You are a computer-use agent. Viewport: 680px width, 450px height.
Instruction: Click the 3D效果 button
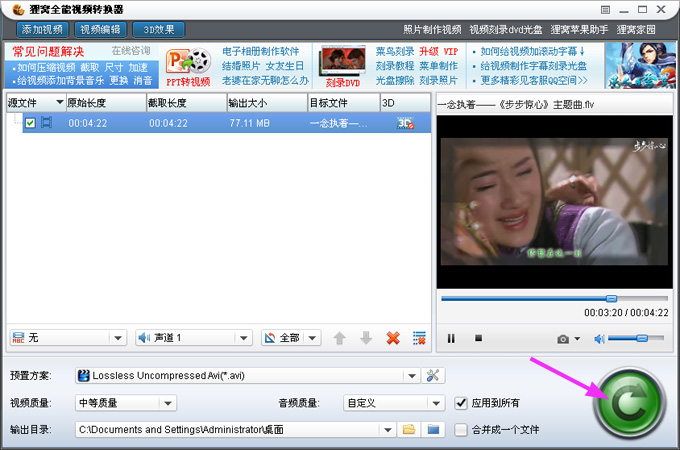(x=159, y=29)
